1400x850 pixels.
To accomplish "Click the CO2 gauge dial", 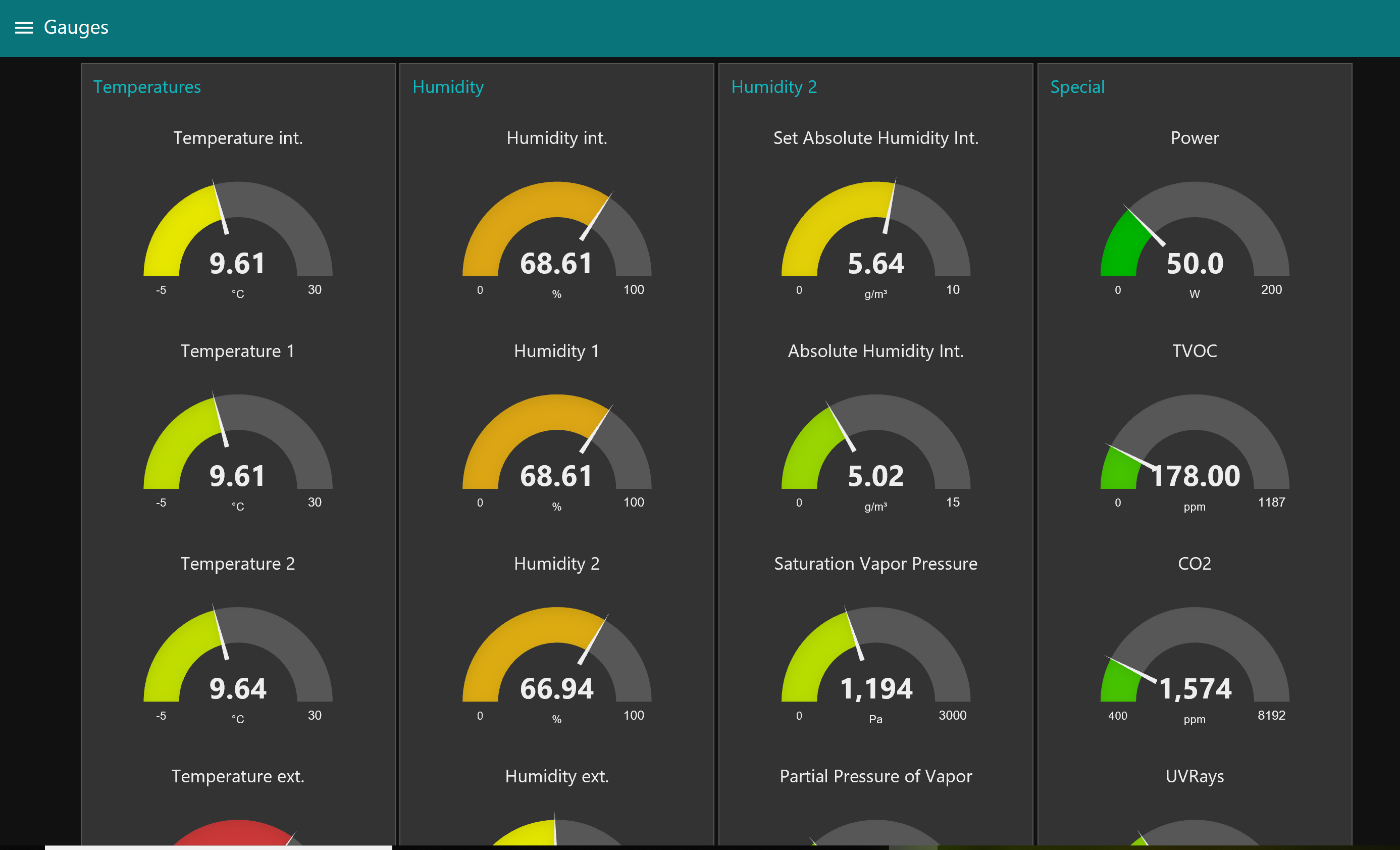I will coord(1195,655).
